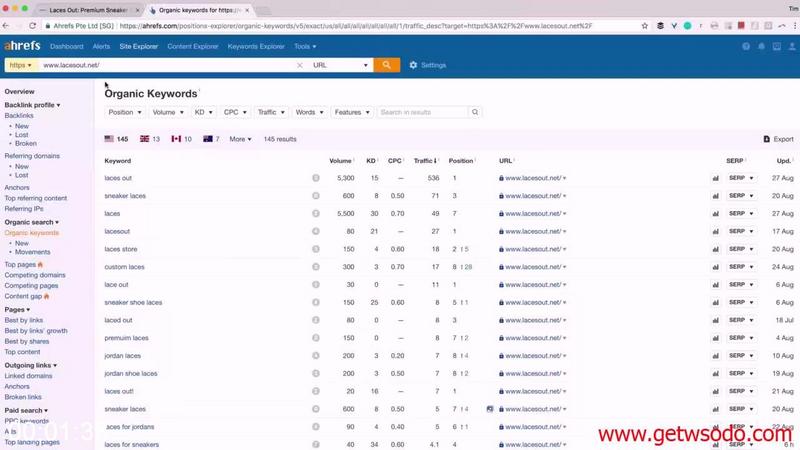Open chart icon for custom laces row
Viewport: 800px width, 450px height.
(x=715, y=267)
